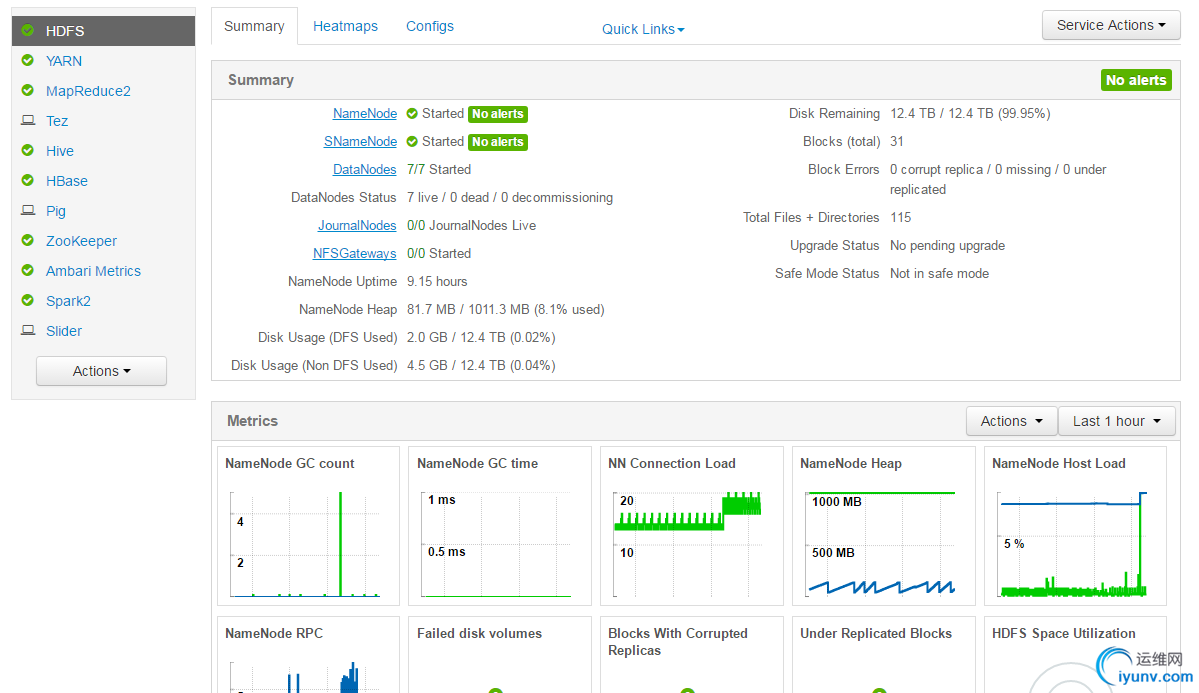The image size is (1199, 693).
Task: Click the green status icon beside Hive
Action: pyautogui.click(x=28, y=151)
